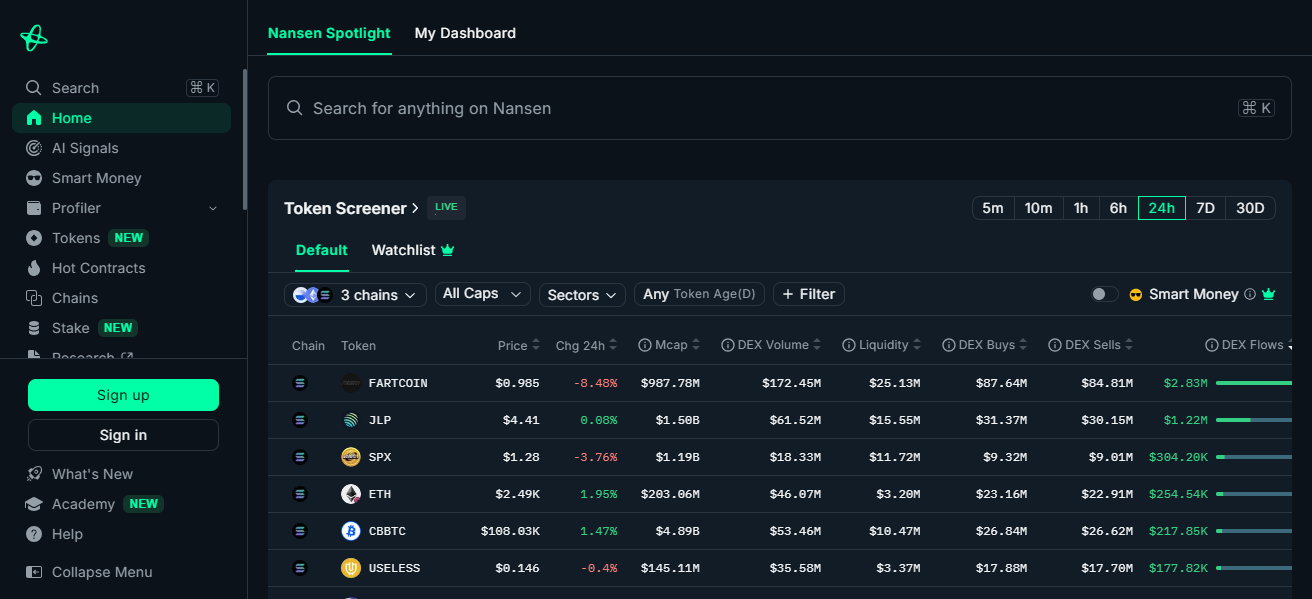Expand the Profiler submenu chevron
The image size is (1312, 599).
pyautogui.click(x=213, y=208)
